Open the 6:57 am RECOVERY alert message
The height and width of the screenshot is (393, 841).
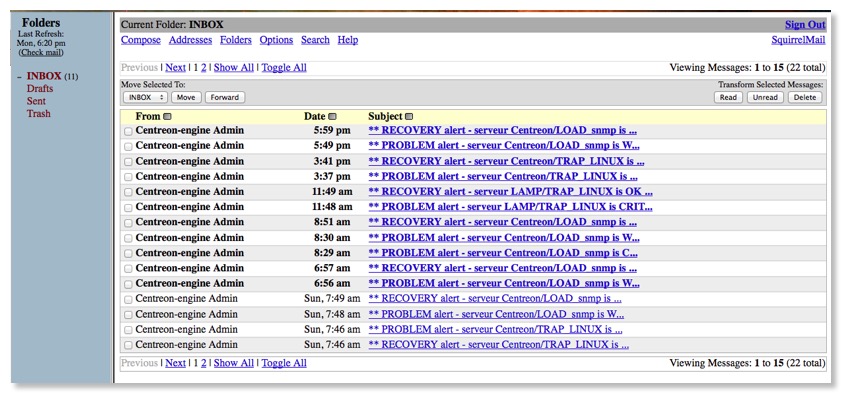pos(503,268)
